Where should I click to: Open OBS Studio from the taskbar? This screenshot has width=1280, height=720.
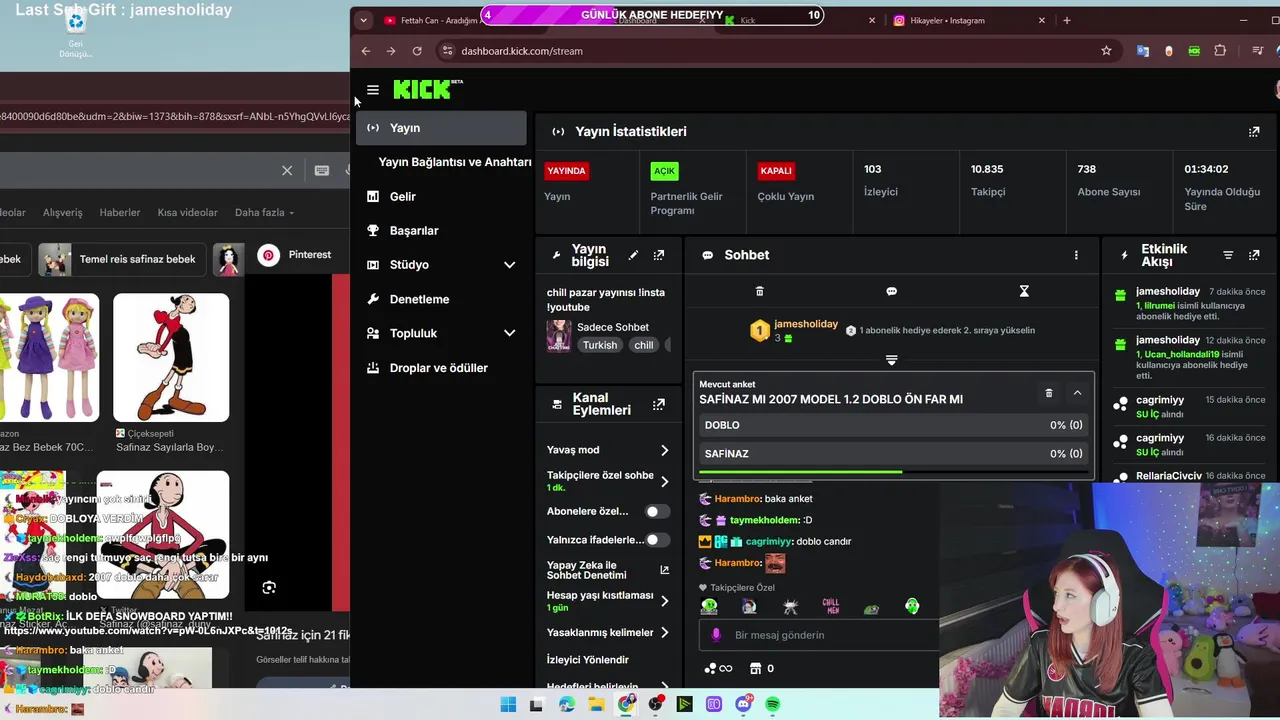click(655, 704)
